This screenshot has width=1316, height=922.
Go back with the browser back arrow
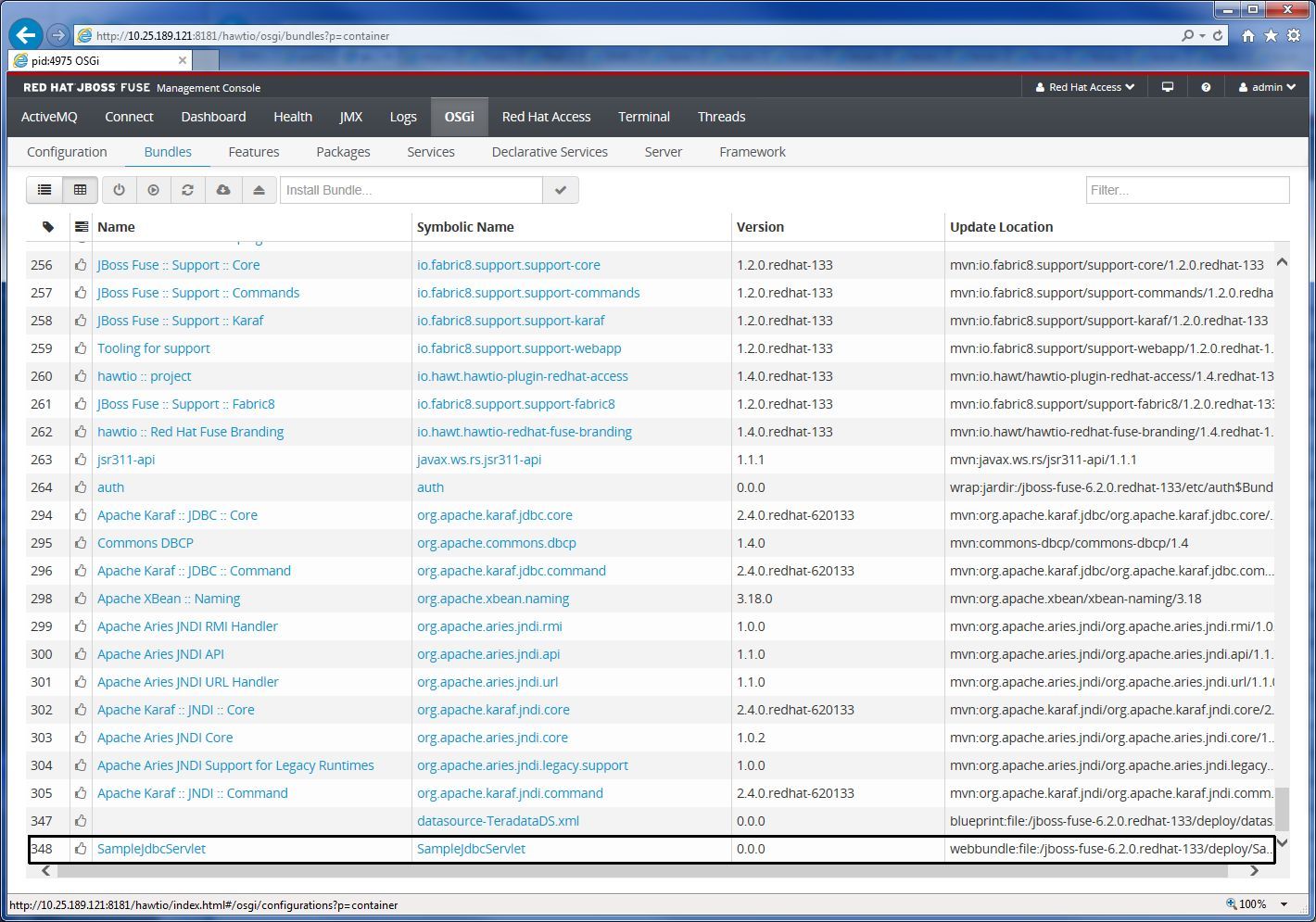25,35
